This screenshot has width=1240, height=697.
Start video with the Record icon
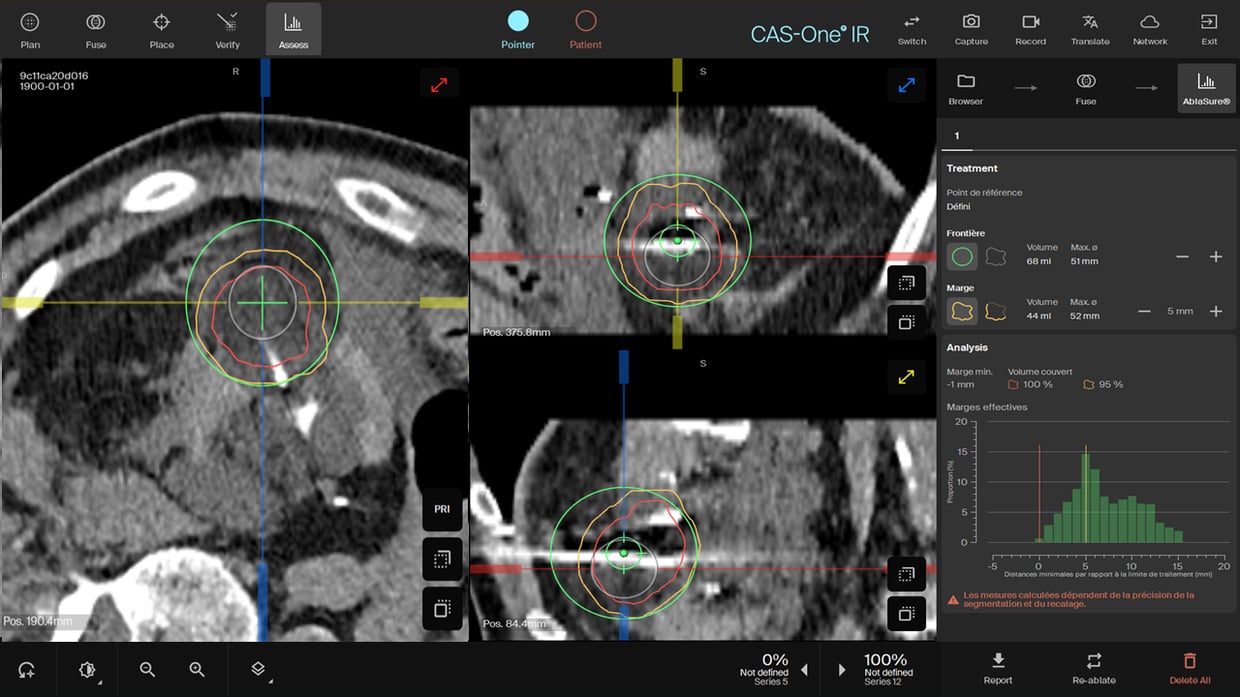(x=1030, y=28)
